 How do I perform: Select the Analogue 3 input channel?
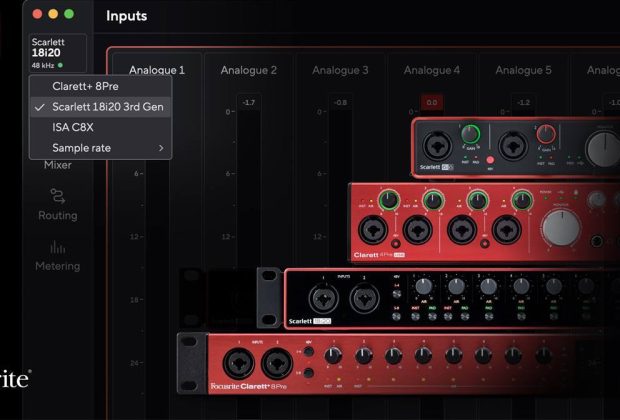coord(340,70)
